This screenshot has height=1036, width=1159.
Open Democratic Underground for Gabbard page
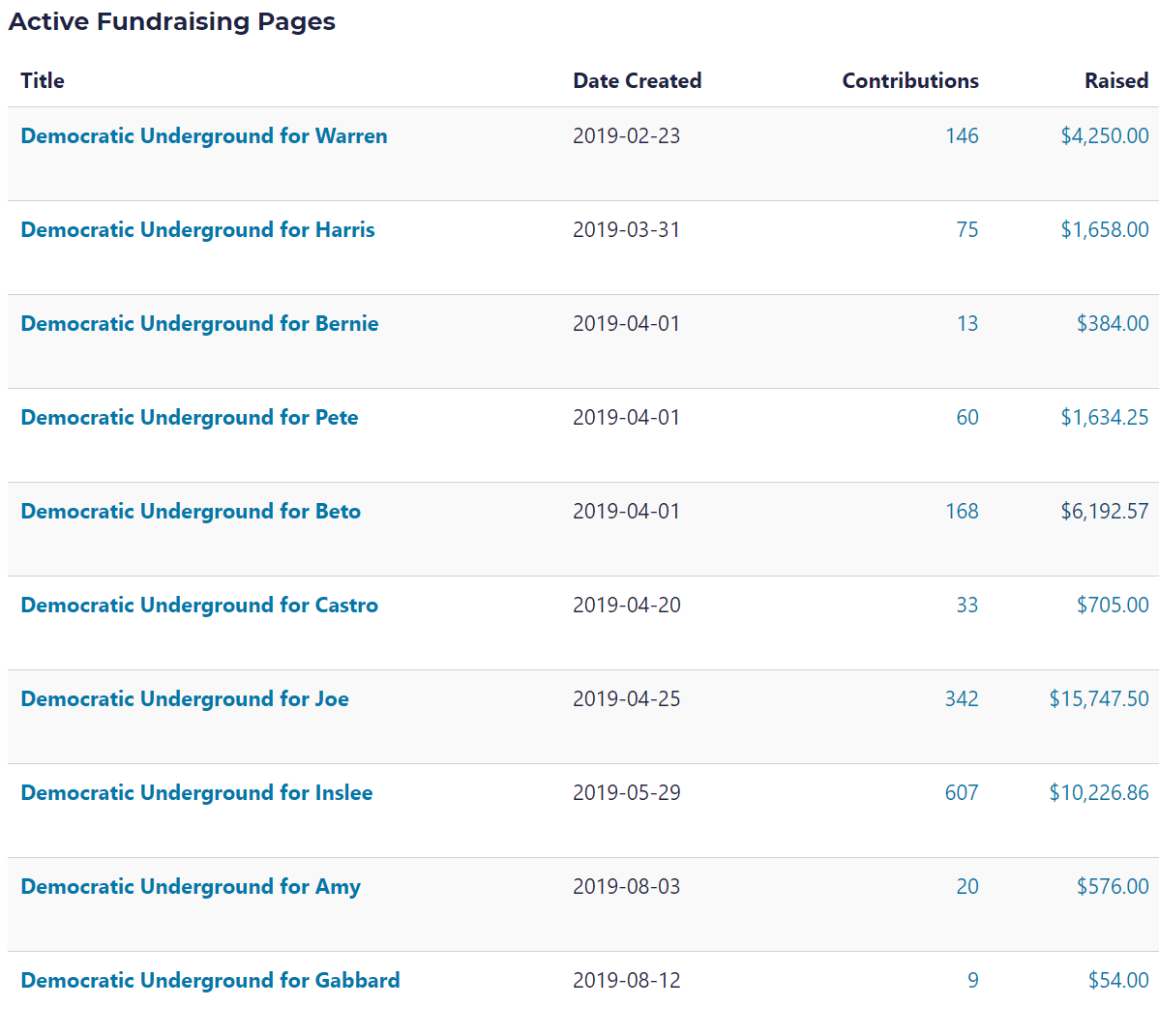pos(210,981)
